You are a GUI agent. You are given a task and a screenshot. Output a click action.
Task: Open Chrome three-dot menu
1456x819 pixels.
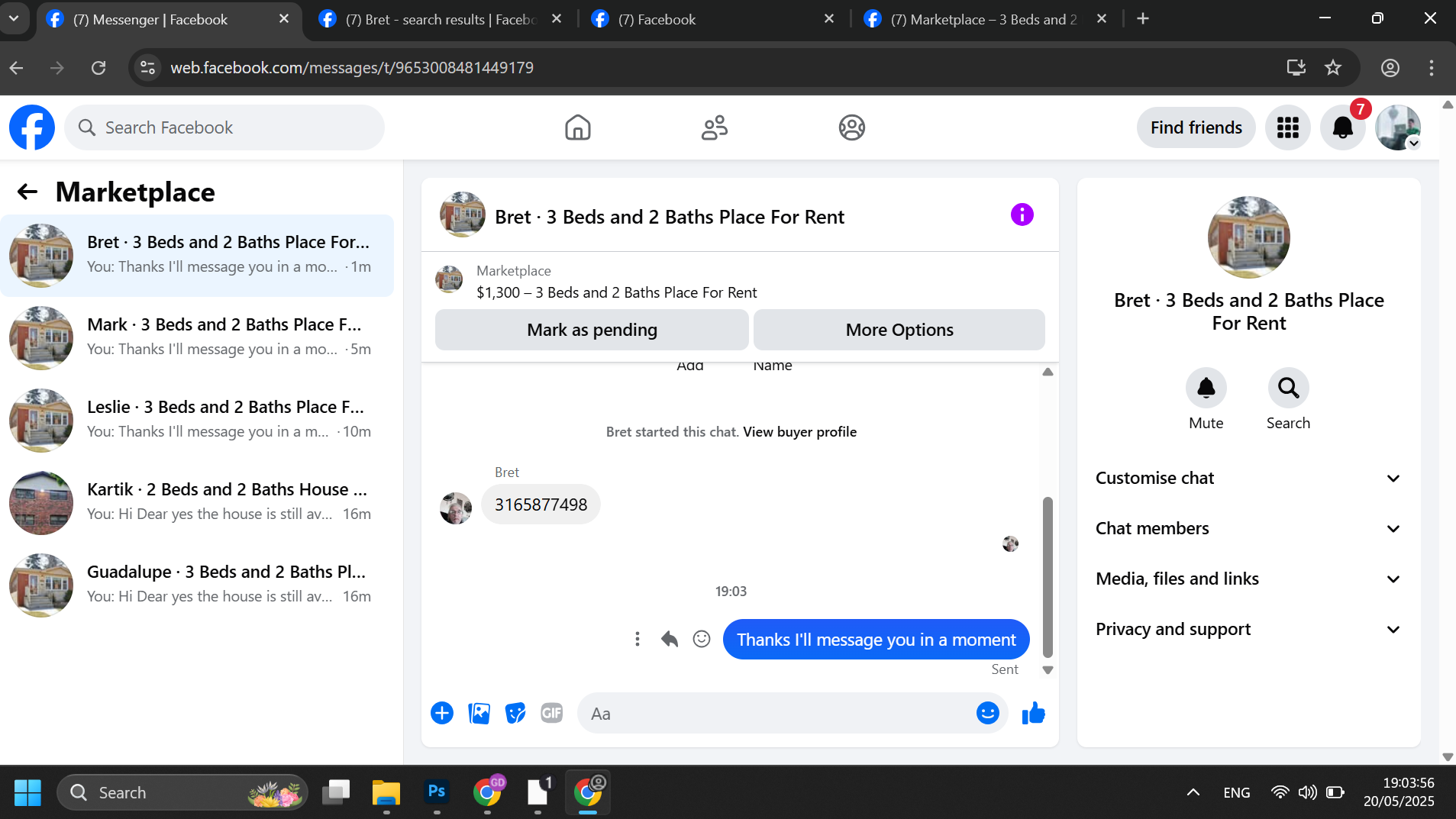point(1431,68)
